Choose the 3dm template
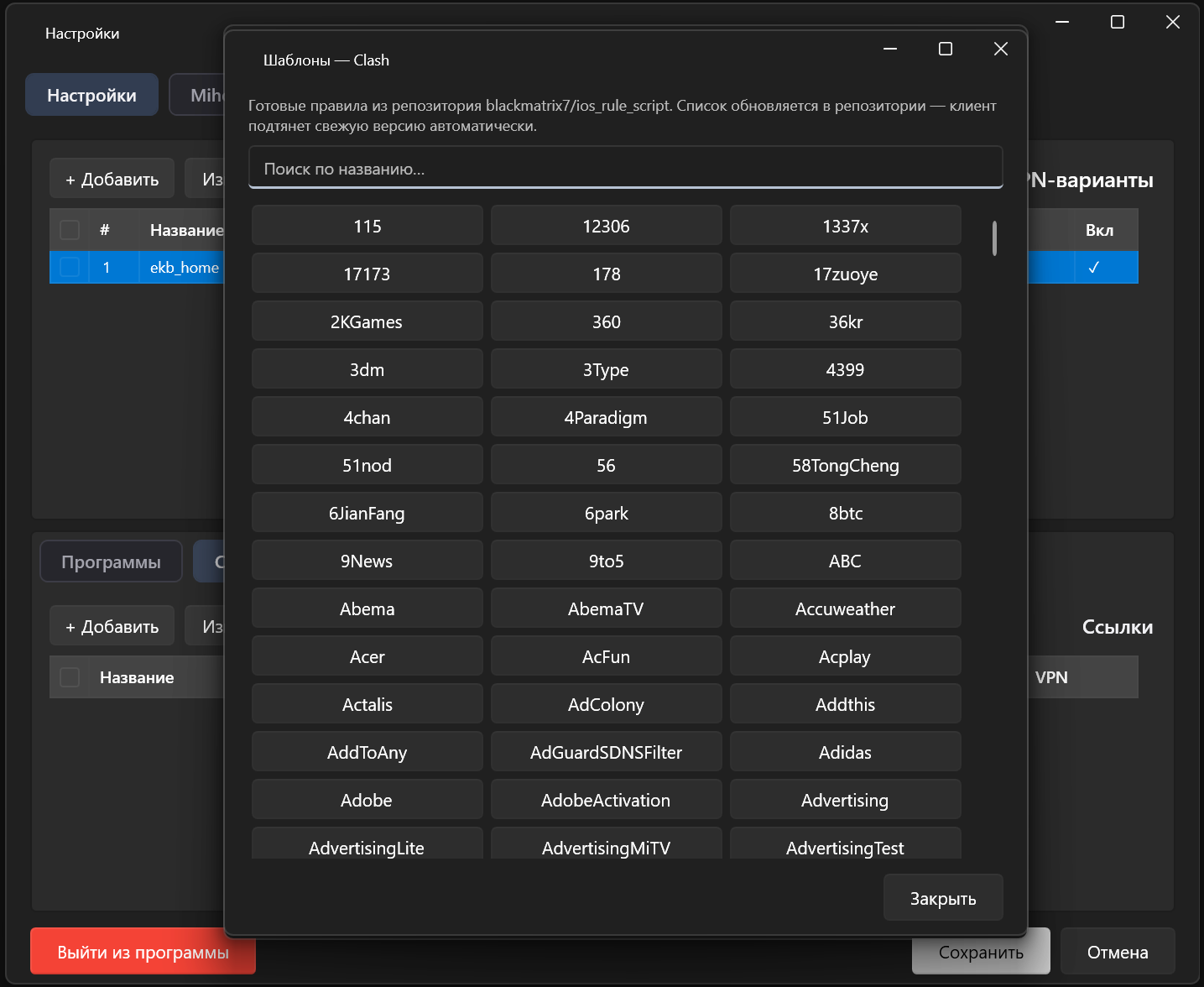 click(367, 369)
